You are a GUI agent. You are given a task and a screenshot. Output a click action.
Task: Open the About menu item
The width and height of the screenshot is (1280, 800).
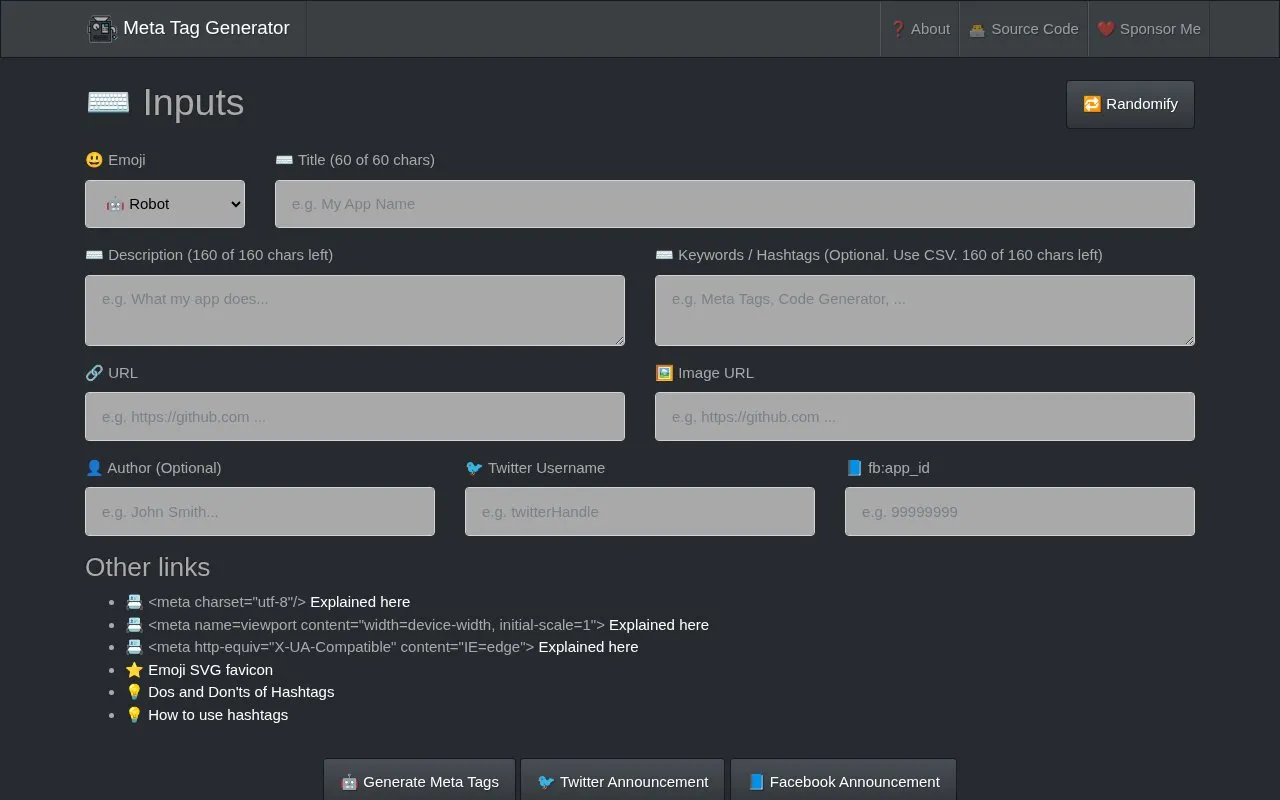click(x=920, y=29)
